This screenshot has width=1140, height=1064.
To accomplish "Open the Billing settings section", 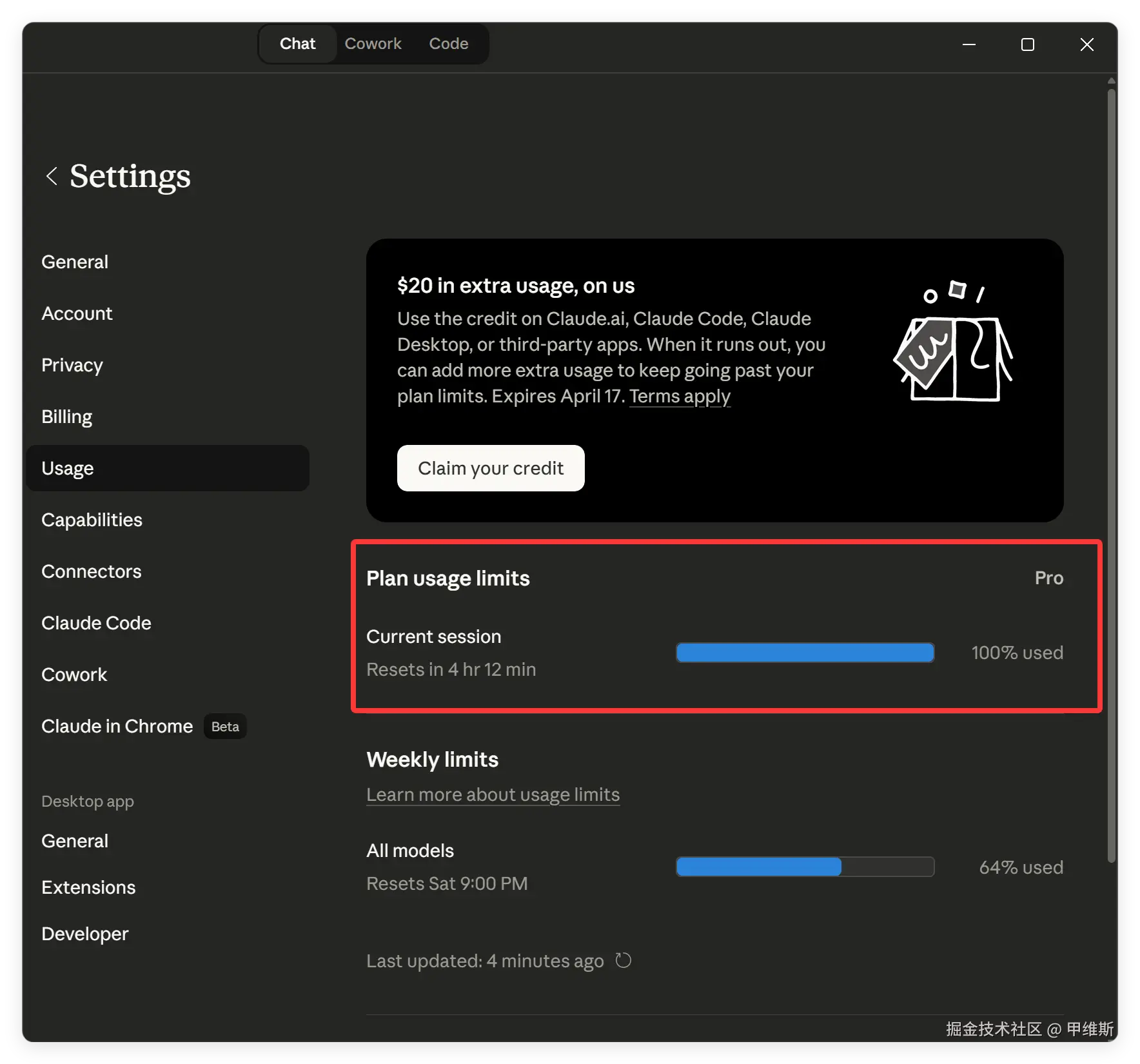I will [x=67, y=417].
